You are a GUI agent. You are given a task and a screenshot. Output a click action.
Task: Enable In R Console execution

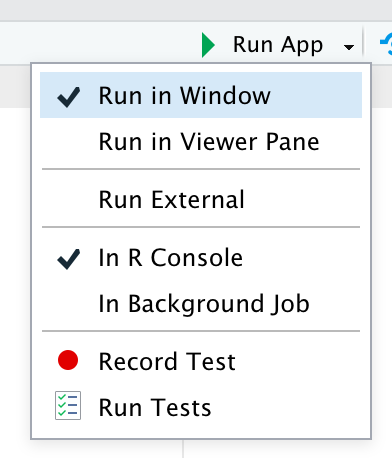pyautogui.click(x=201, y=258)
